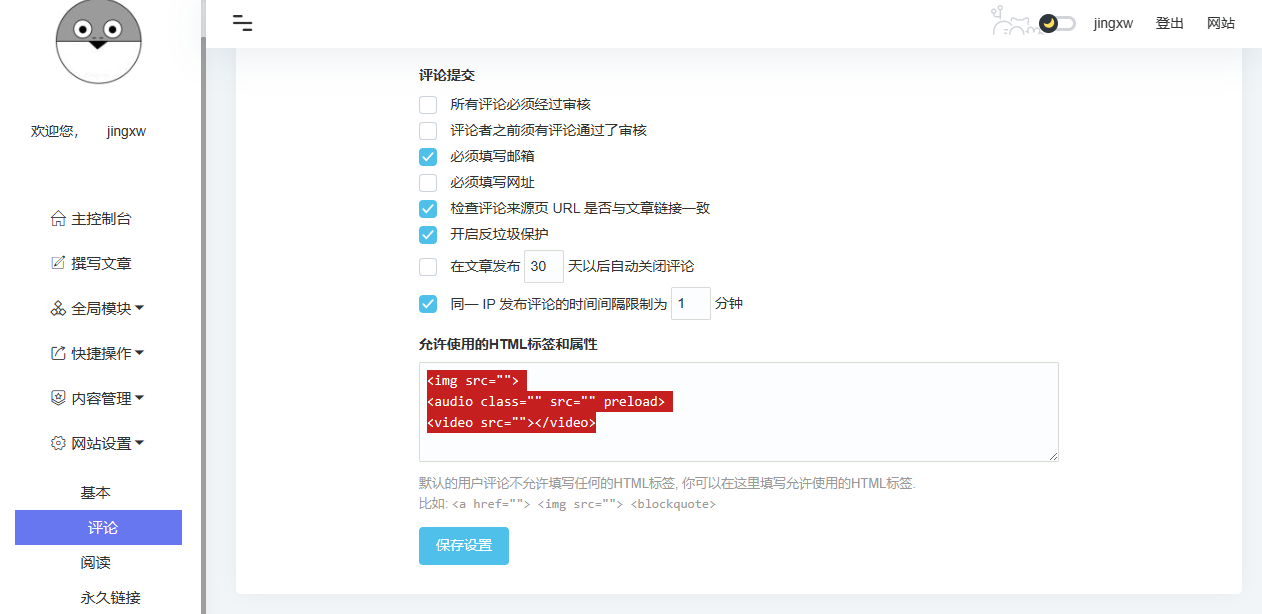Open the 网站设置 gear icon
The image size is (1262, 614).
click(x=58, y=443)
